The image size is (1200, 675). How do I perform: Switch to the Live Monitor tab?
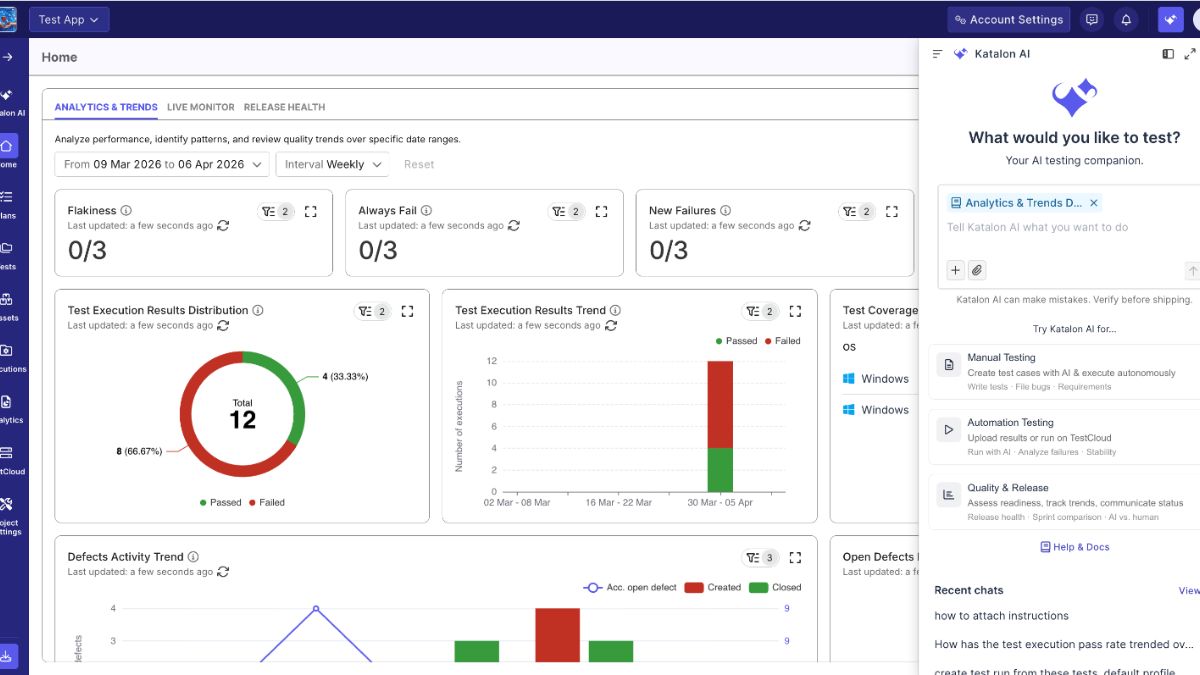click(x=201, y=107)
